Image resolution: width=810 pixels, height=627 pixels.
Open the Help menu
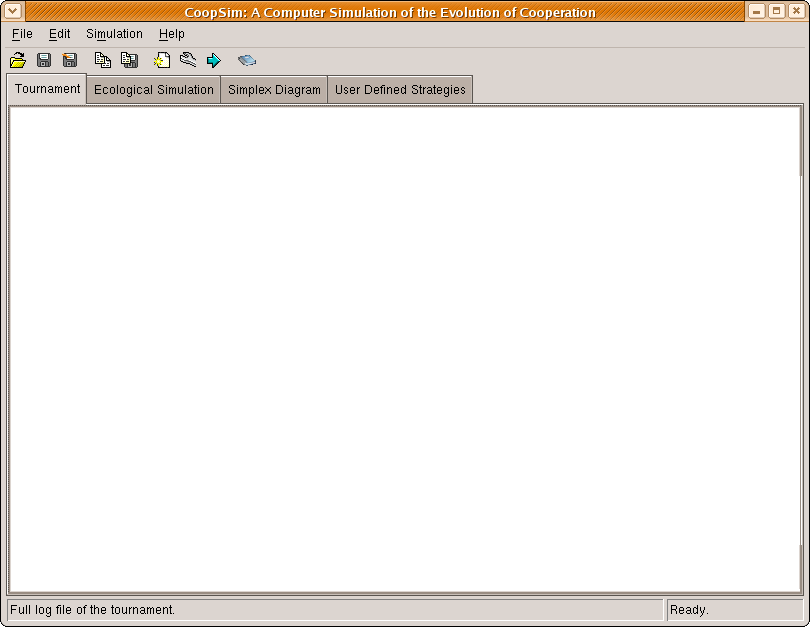[171, 34]
